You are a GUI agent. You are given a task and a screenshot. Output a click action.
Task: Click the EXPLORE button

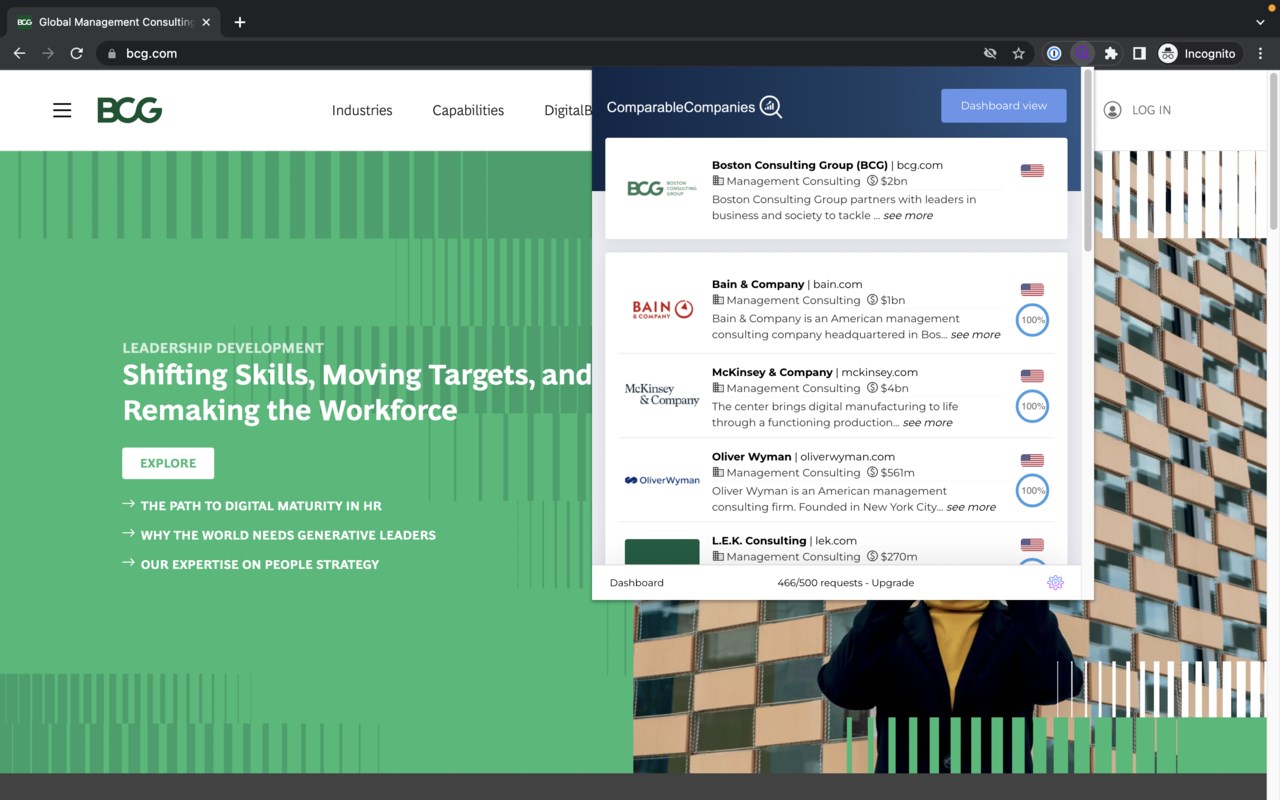coord(168,463)
